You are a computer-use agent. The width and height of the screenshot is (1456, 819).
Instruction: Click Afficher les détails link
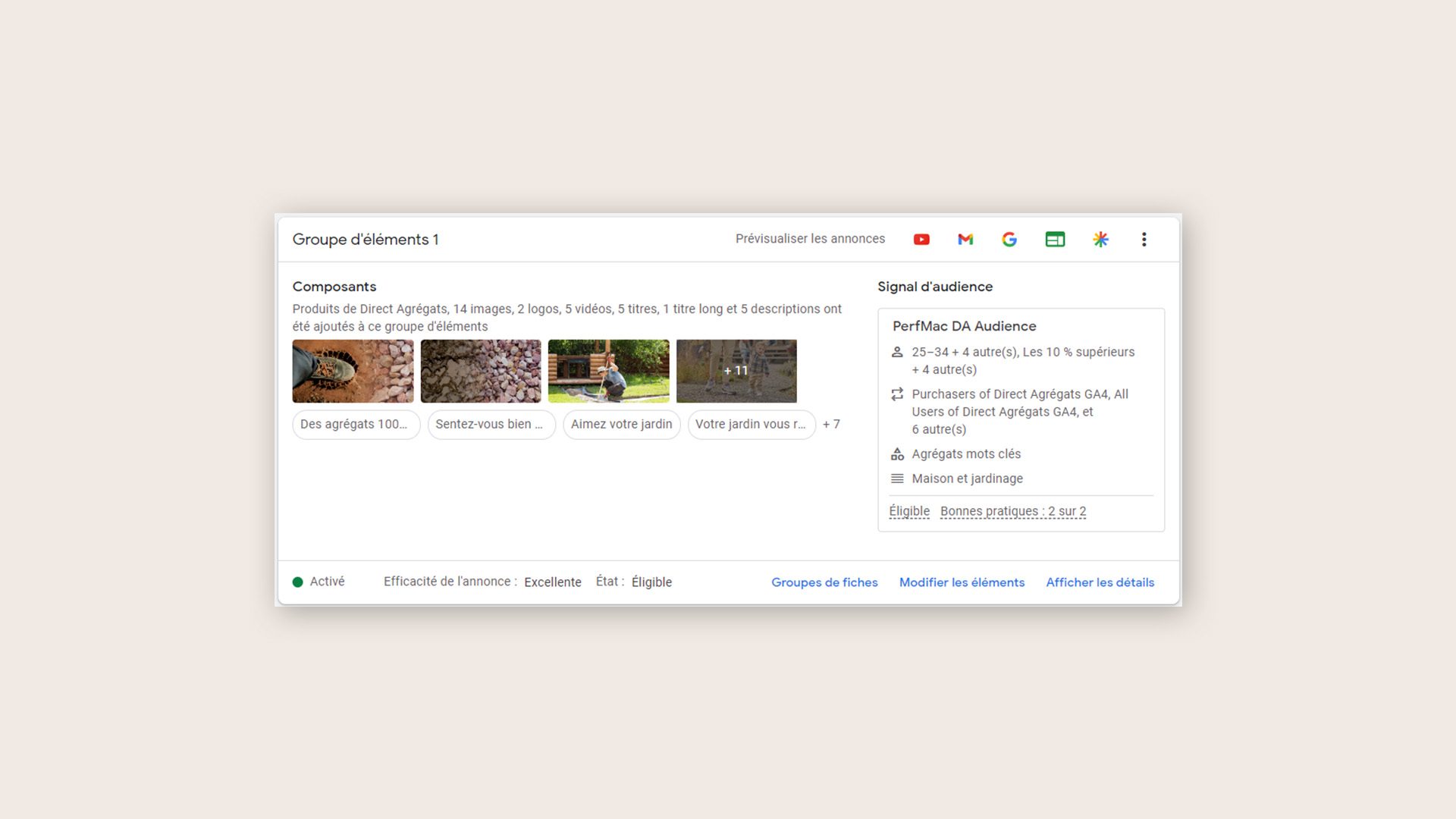point(1100,582)
